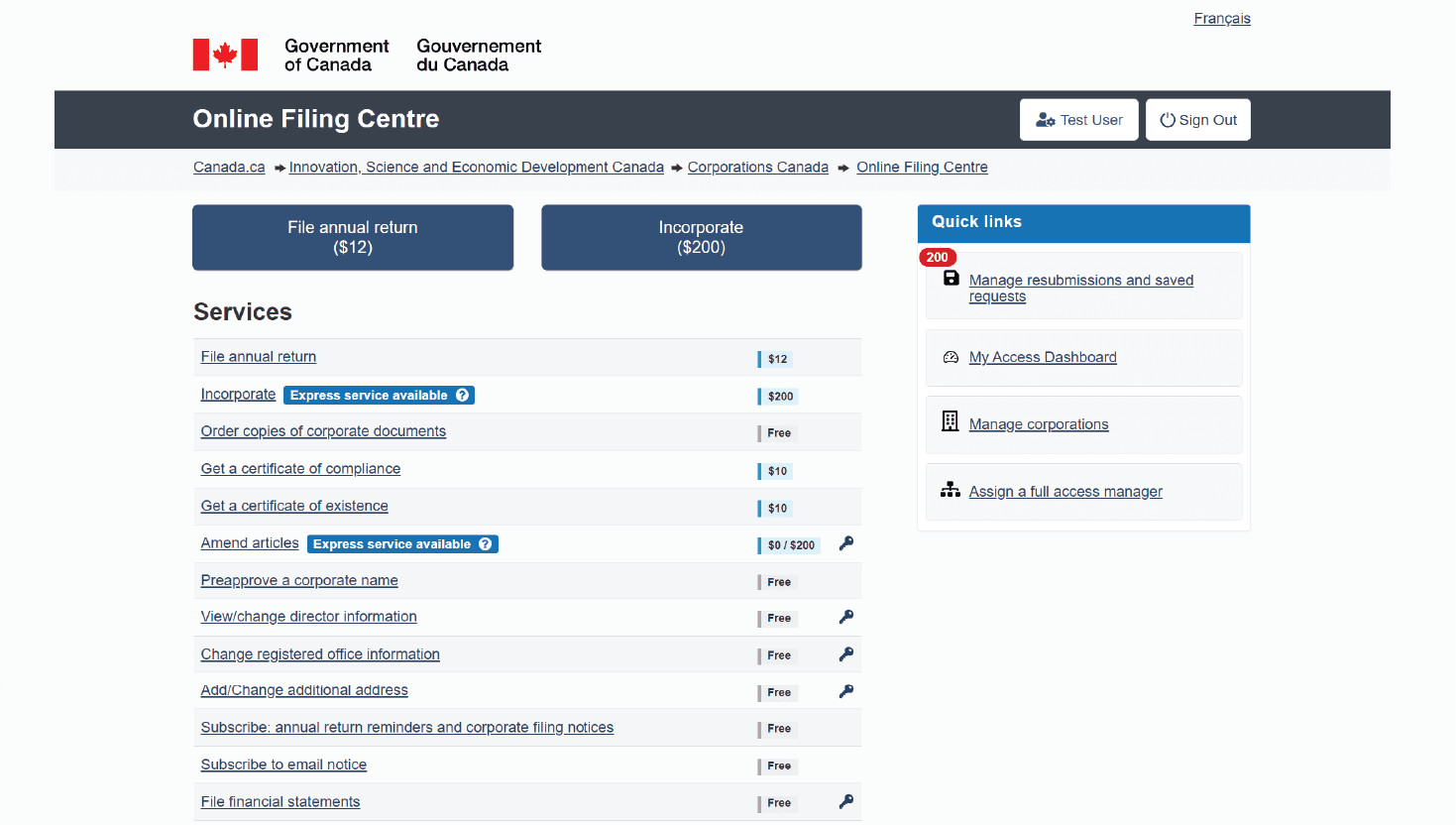This screenshot has width=1456, height=826.
Task: Click the key icon beside File financial statements
Action: tap(845, 801)
